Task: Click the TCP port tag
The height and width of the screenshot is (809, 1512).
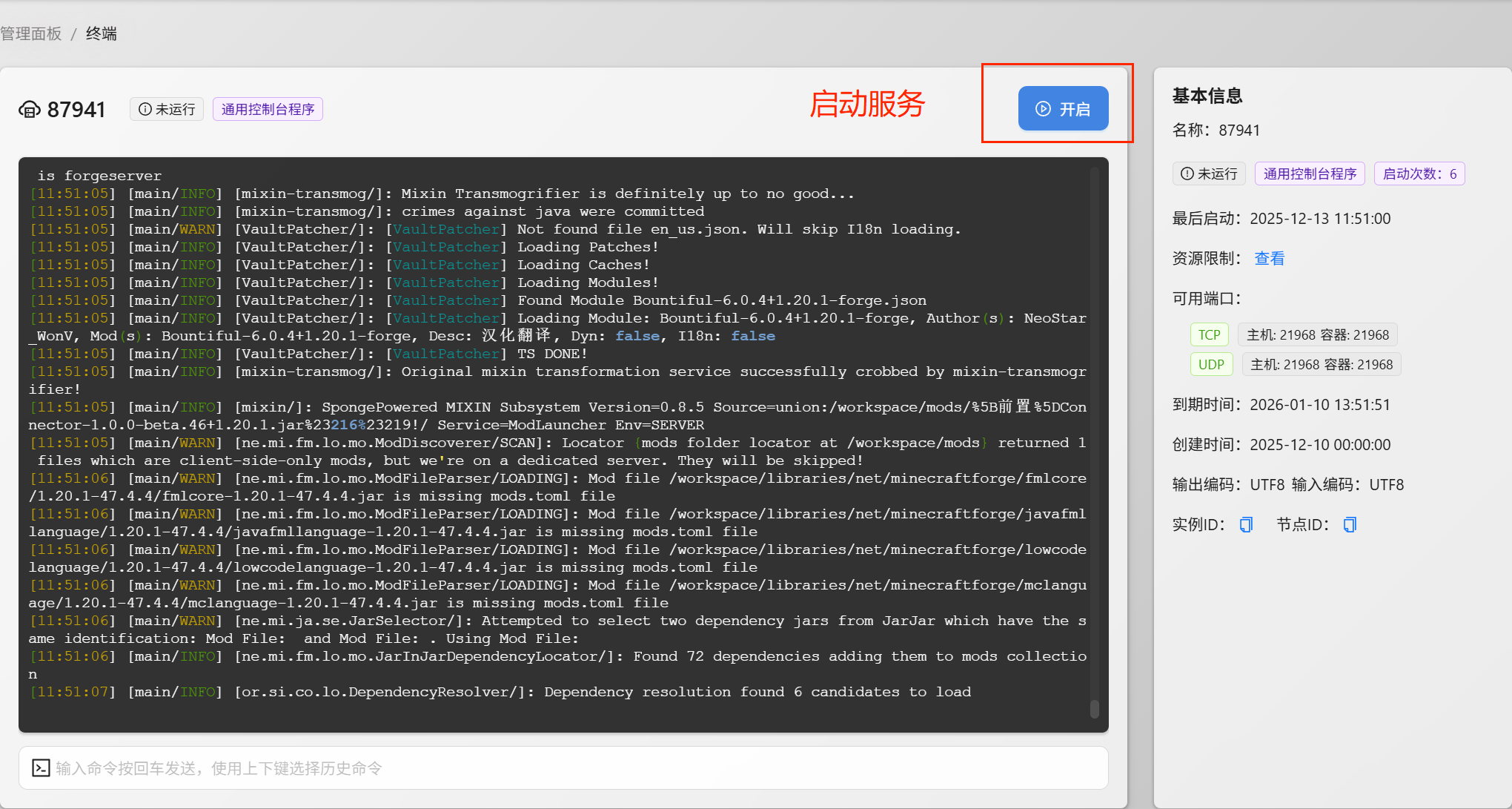Action: (1209, 334)
